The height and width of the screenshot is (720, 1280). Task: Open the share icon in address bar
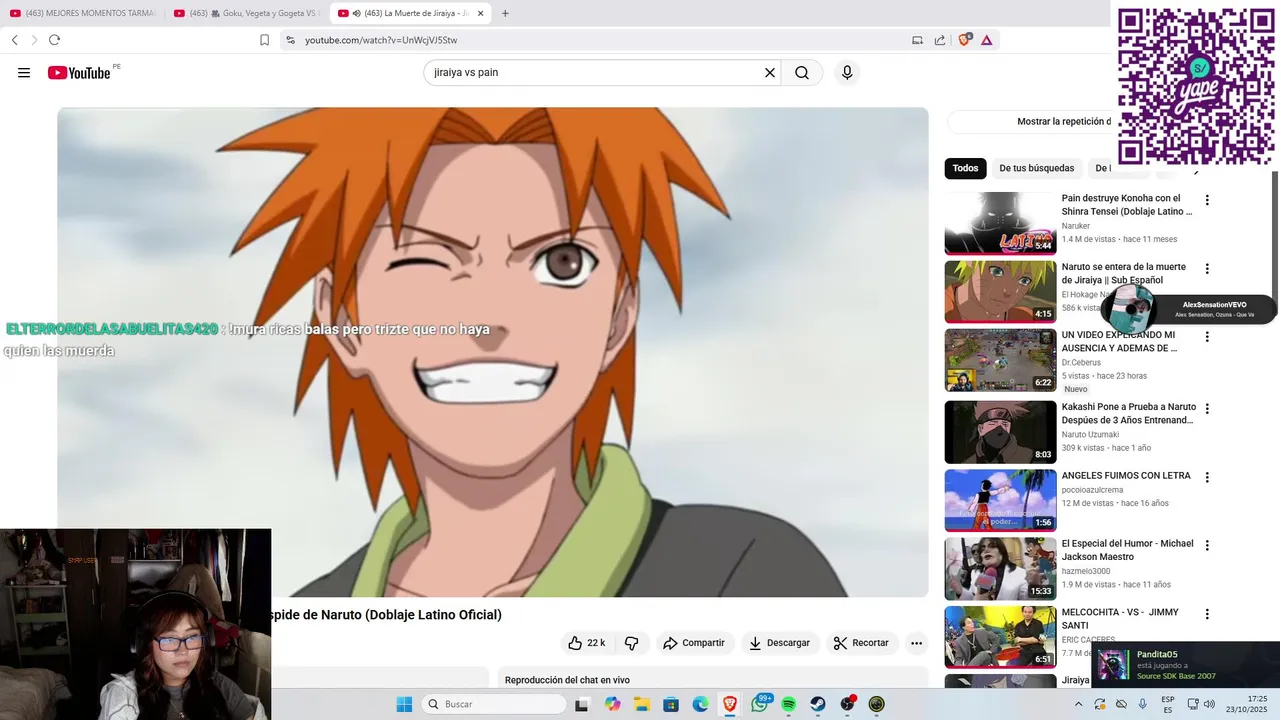click(x=940, y=40)
